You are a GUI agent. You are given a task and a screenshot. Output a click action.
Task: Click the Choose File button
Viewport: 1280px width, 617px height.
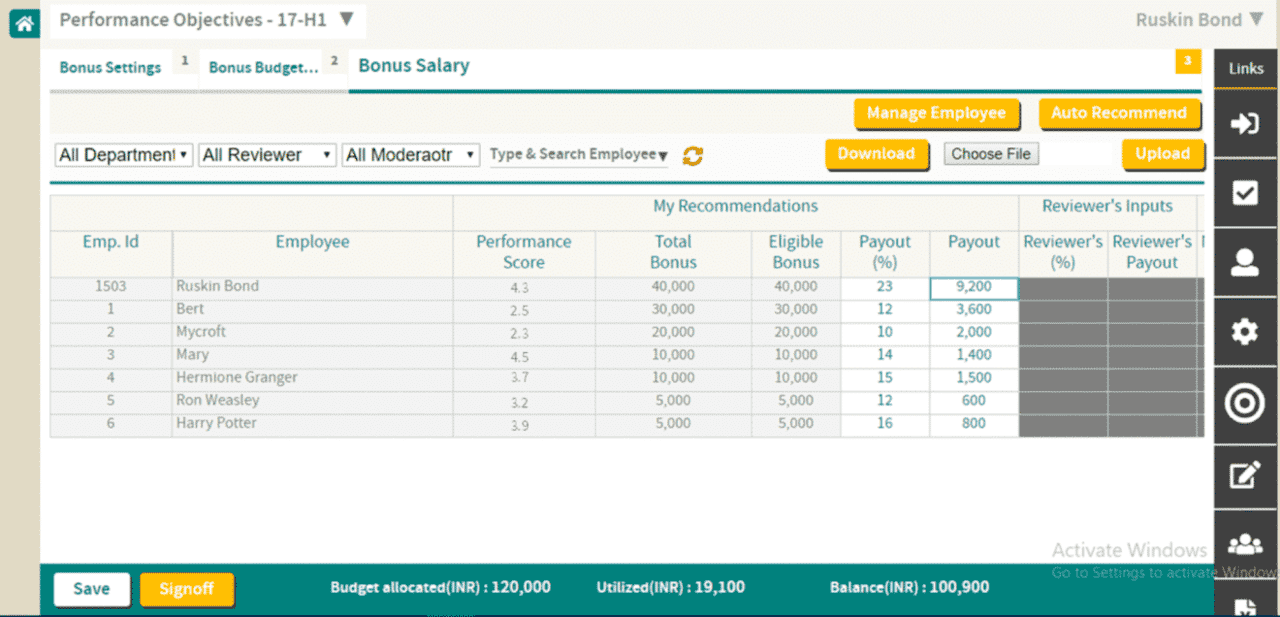point(991,154)
